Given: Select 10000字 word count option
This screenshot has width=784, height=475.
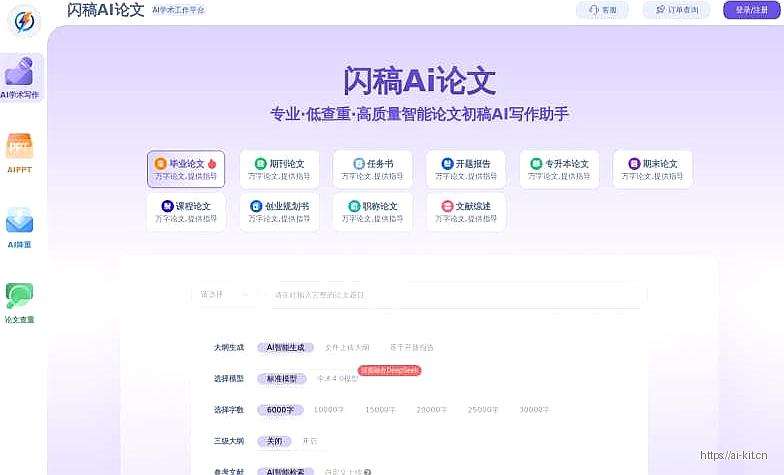Looking at the screenshot, I should (329, 410).
